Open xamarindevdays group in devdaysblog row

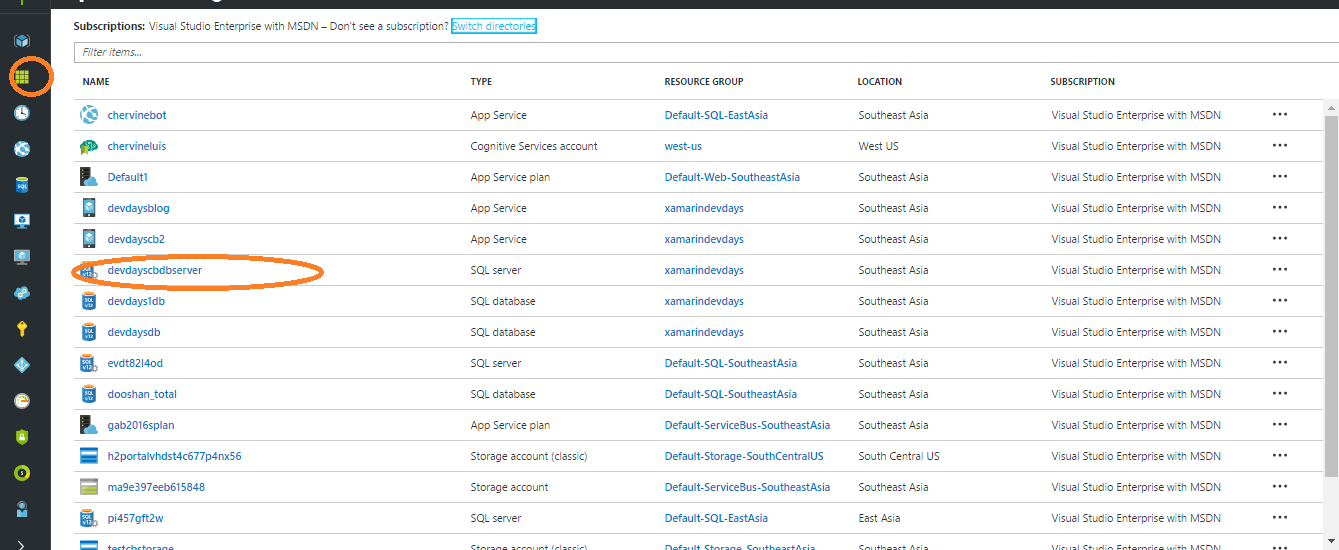coord(704,208)
